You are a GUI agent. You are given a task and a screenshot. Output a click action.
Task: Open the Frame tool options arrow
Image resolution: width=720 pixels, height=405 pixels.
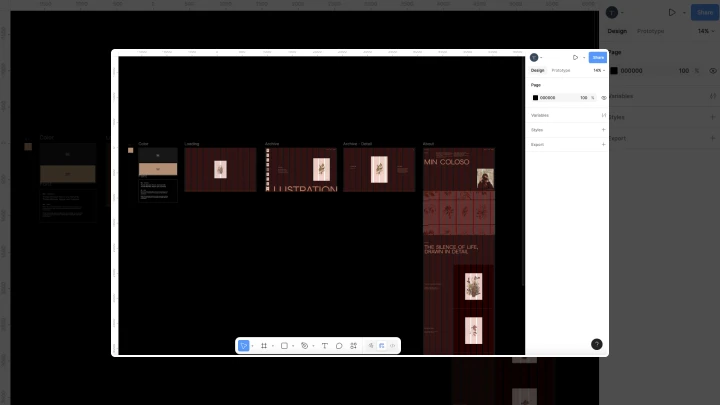coord(272,346)
